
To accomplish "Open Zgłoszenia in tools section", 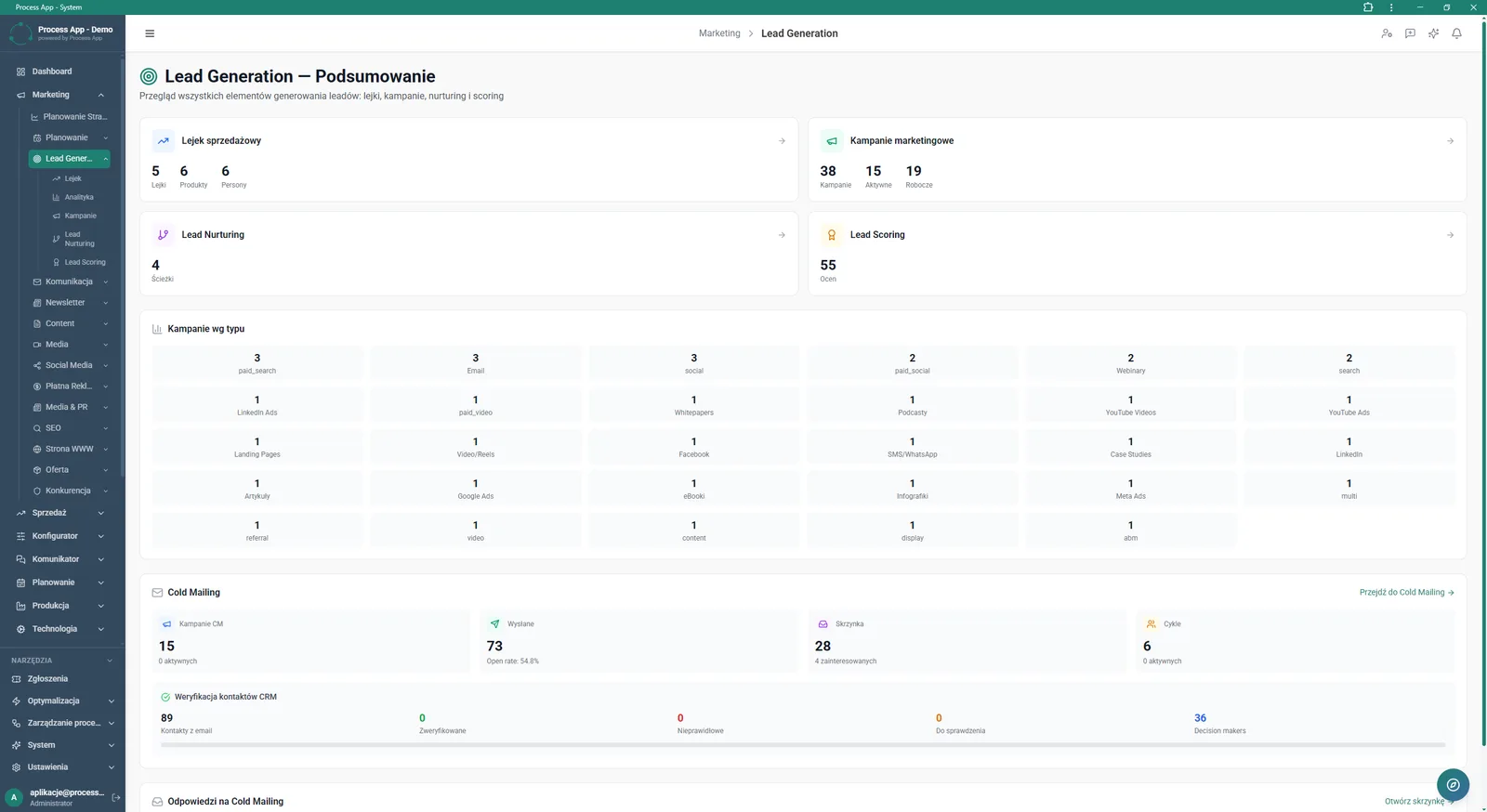I will (x=47, y=679).
